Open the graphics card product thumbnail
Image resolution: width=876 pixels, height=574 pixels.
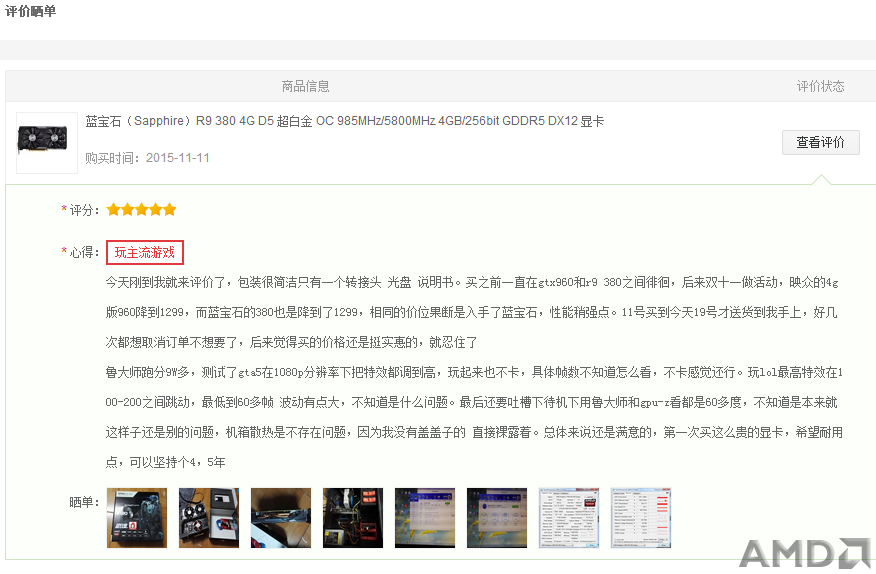tap(46, 143)
